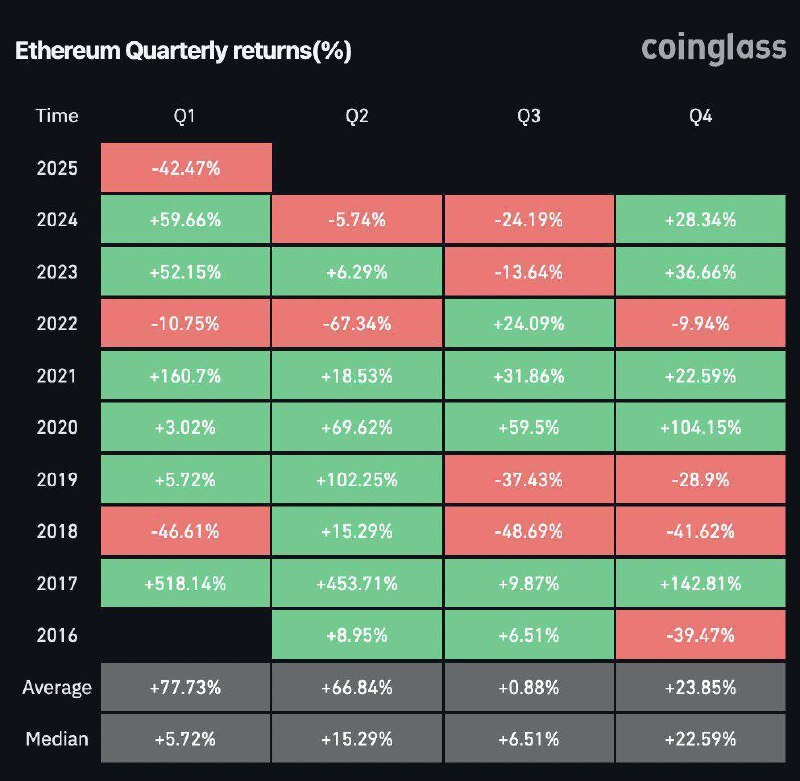Image resolution: width=800 pixels, height=781 pixels.
Task: Click the Average Q1 value +77.73%
Action: (x=186, y=688)
